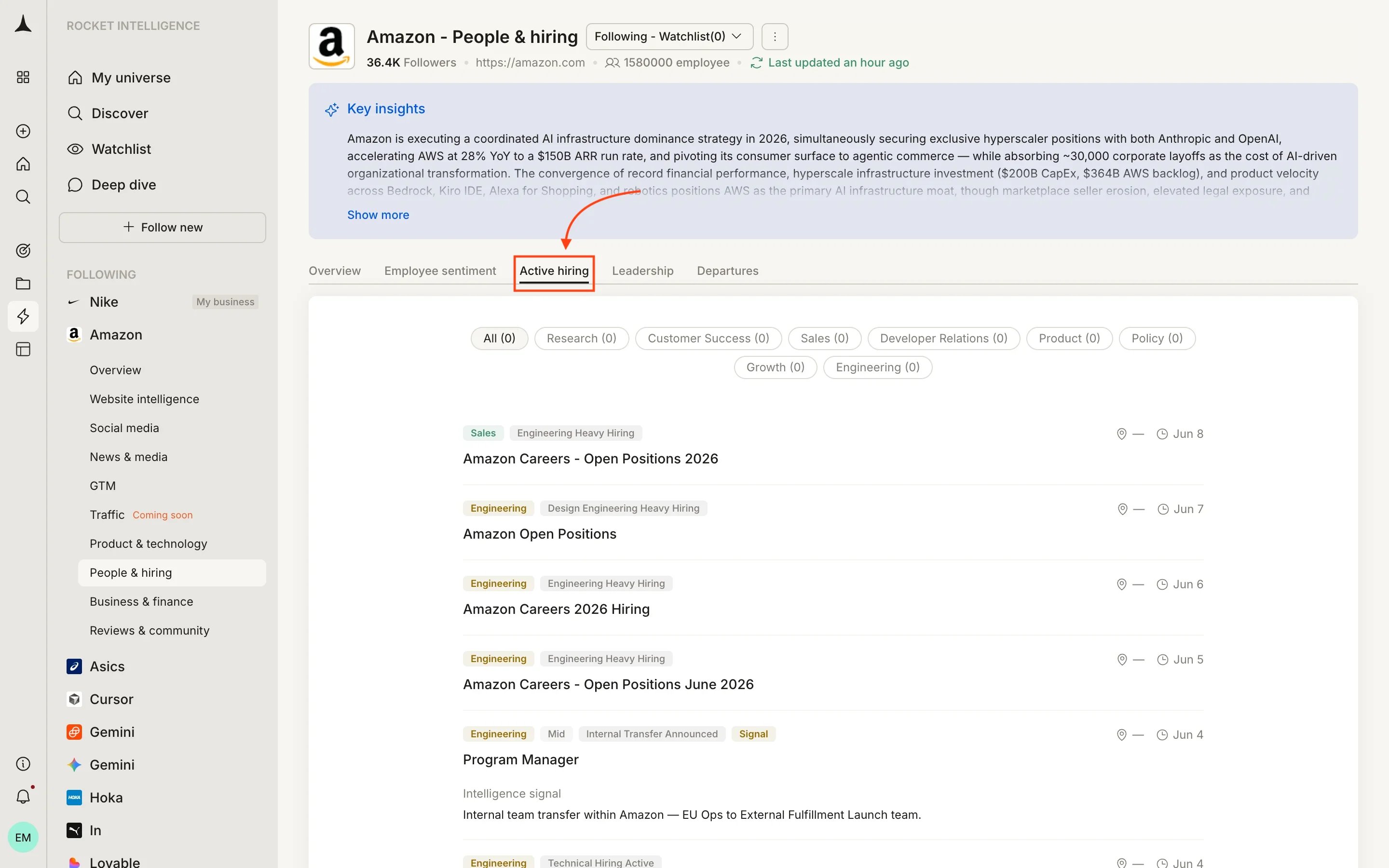Click clock icon next to Jun 8
The width and height of the screenshot is (1389, 868).
(x=1162, y=434)
